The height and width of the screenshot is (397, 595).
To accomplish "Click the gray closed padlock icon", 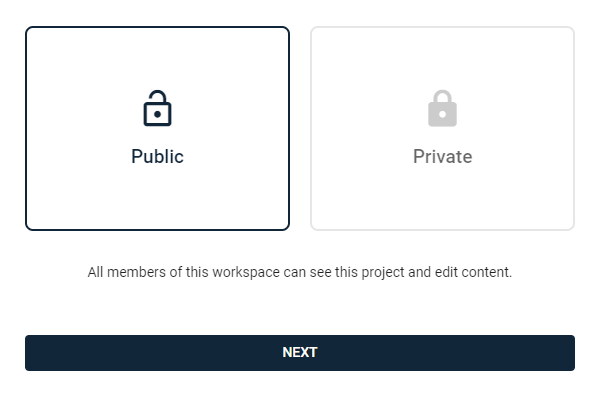I will [442, 108].
